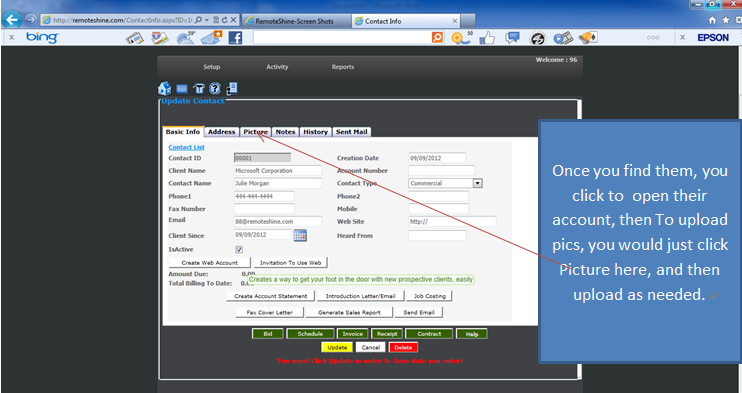Click the Facebook icon in Bing bar

pos(235,38)
